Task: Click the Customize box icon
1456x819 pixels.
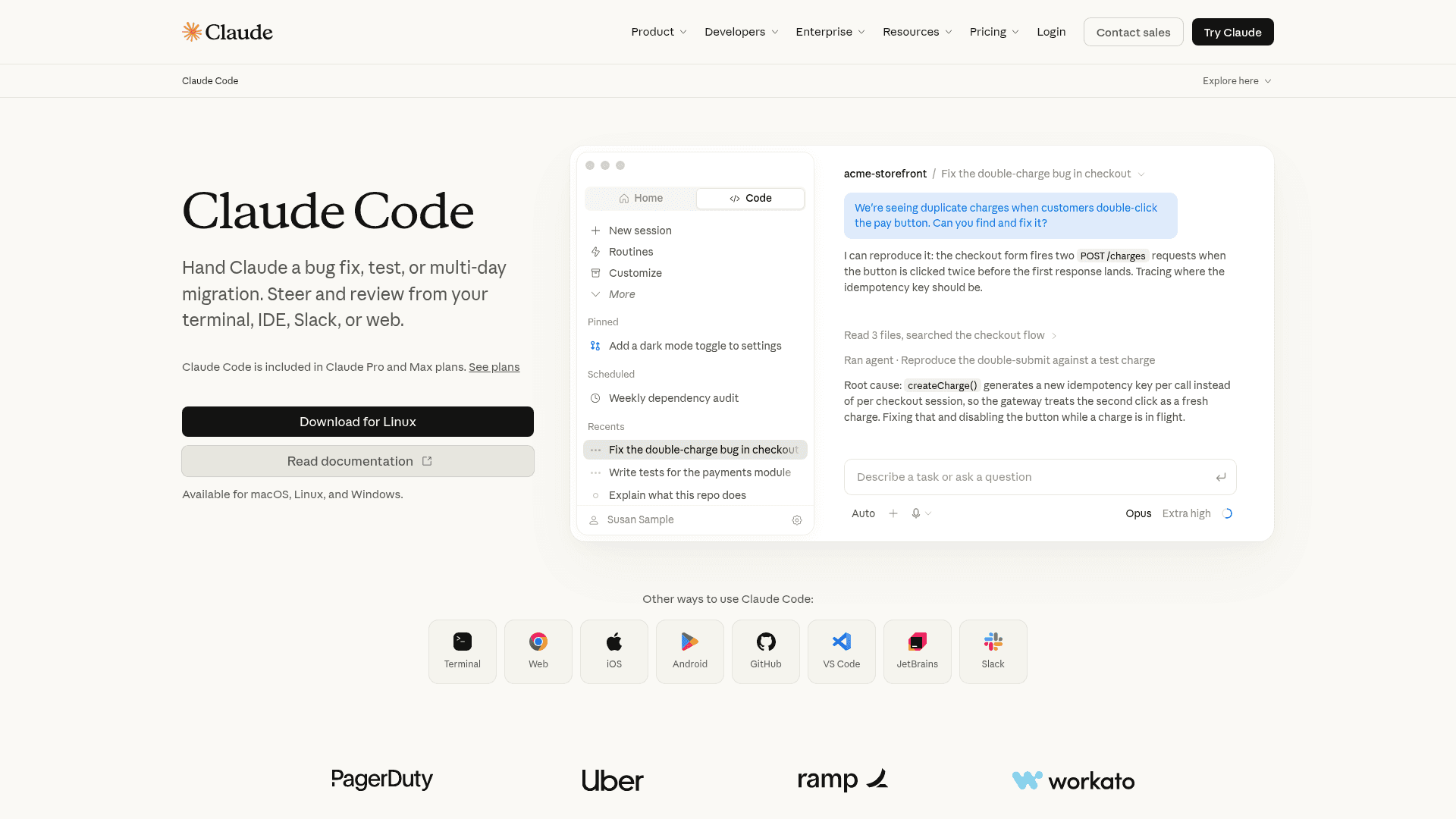Action: pyautogui.click(x=595, y=273)
